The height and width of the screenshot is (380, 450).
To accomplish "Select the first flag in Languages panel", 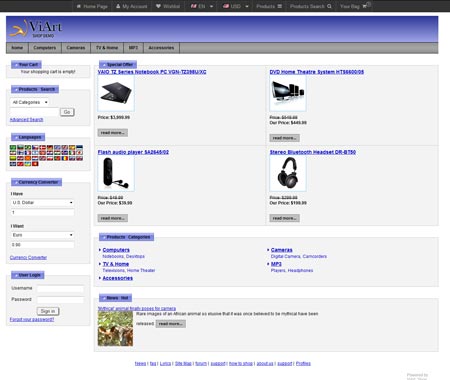I will click(13, 147).
